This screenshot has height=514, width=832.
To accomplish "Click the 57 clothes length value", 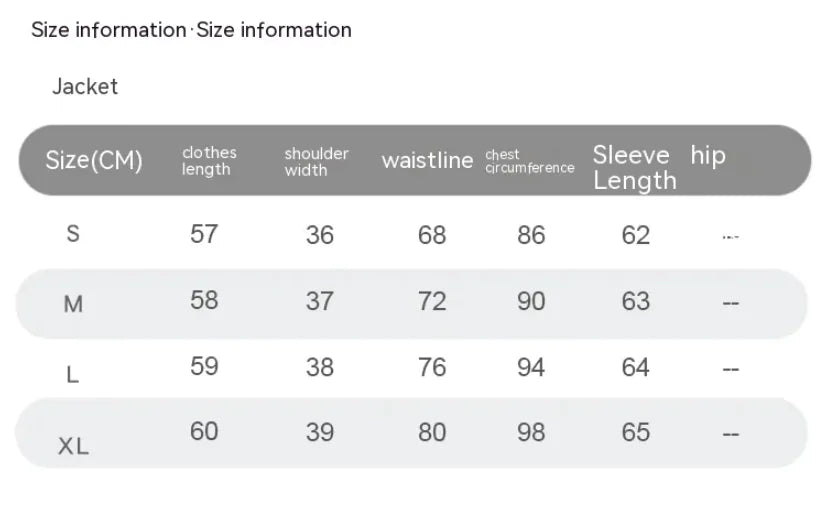I will (204, 234).
